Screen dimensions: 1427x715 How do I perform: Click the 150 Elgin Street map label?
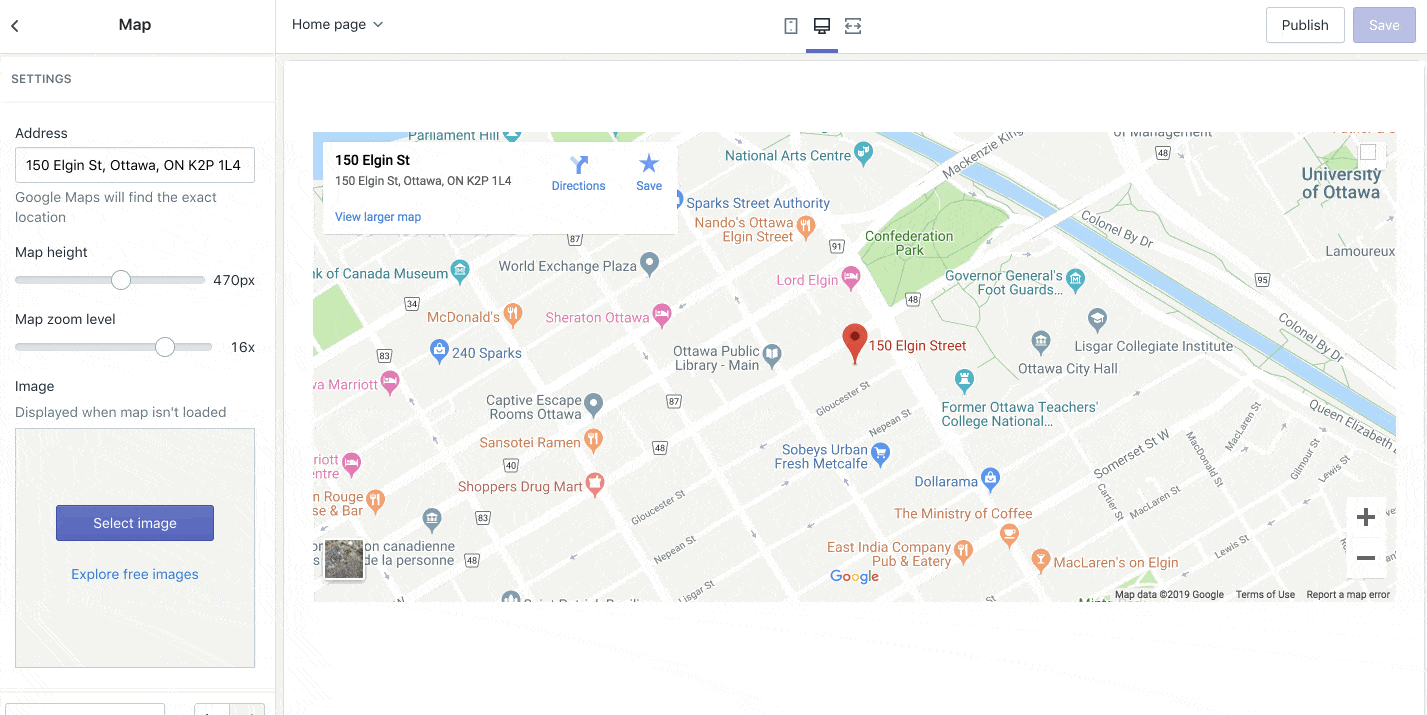click(x=917, y=346)
